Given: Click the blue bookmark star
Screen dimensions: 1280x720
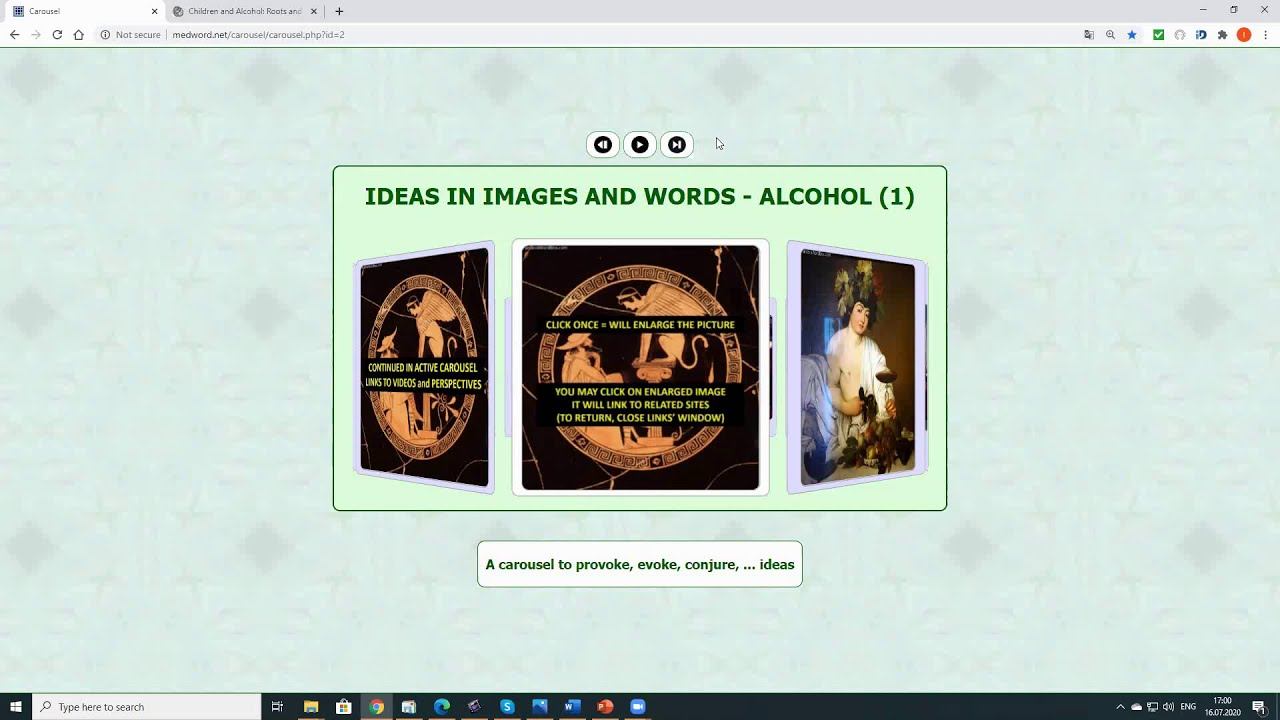Looking at the screenshot, I should (x=1132, y=34).
